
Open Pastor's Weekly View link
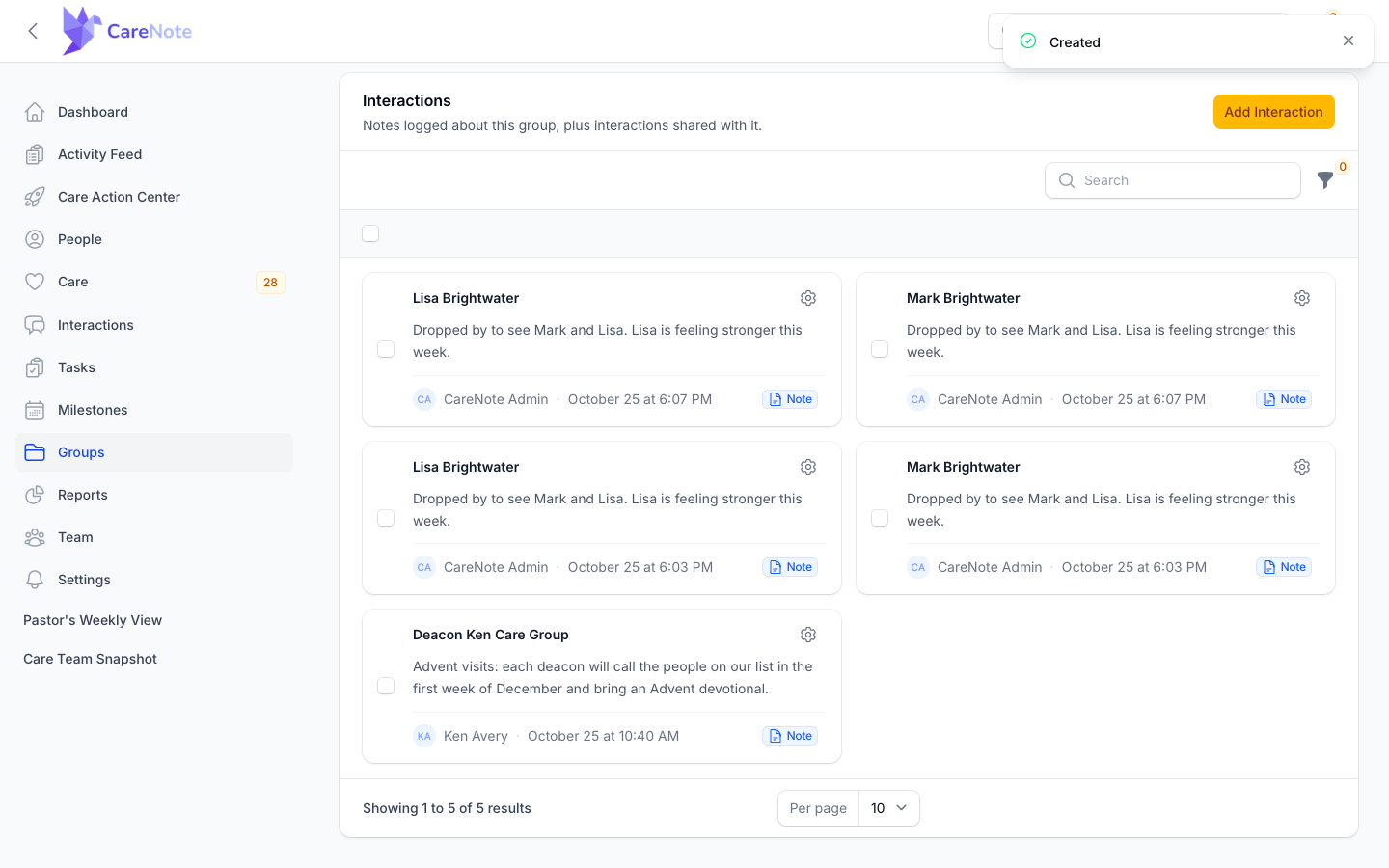[93, 620]
